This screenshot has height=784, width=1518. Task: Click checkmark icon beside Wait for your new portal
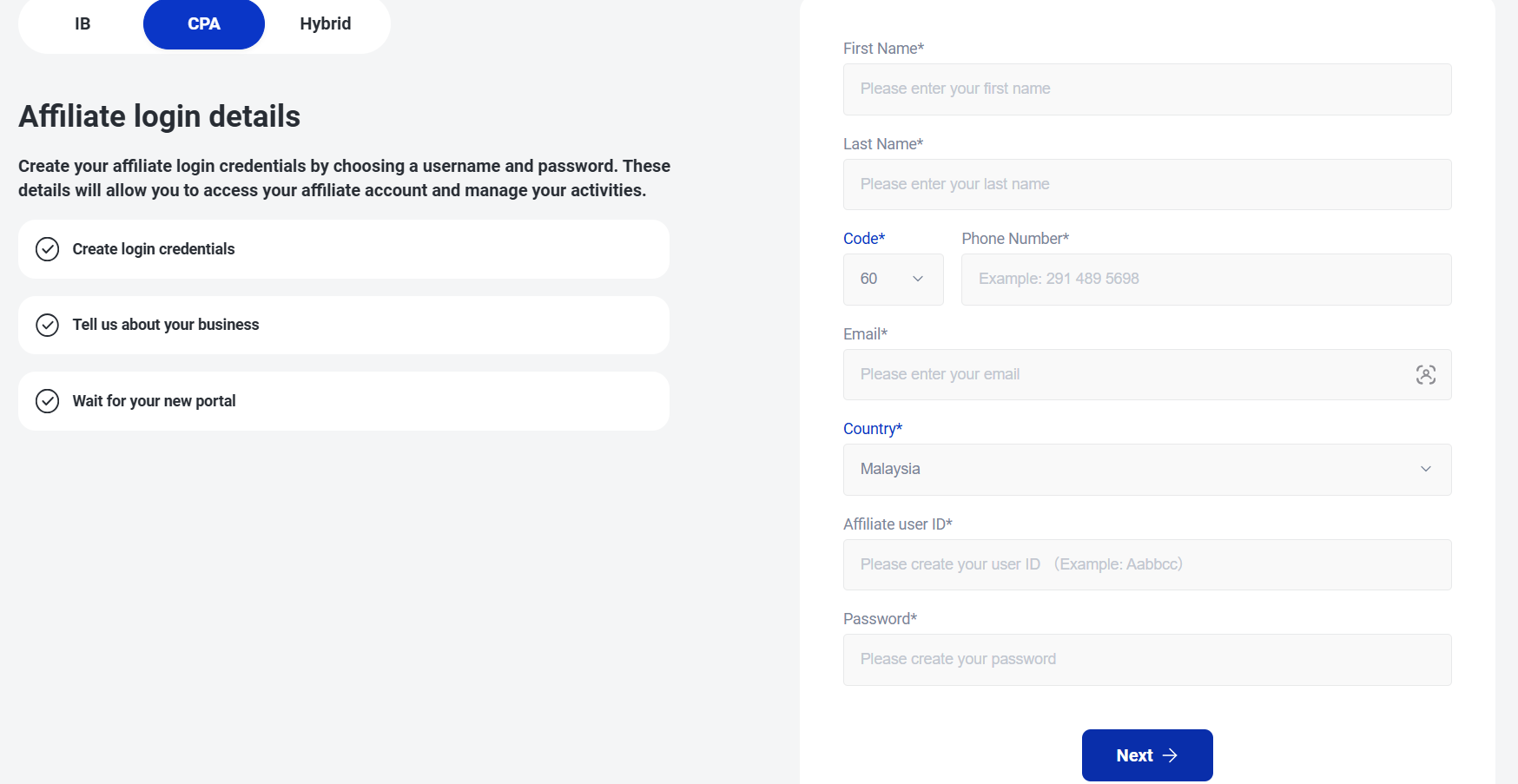47,401
